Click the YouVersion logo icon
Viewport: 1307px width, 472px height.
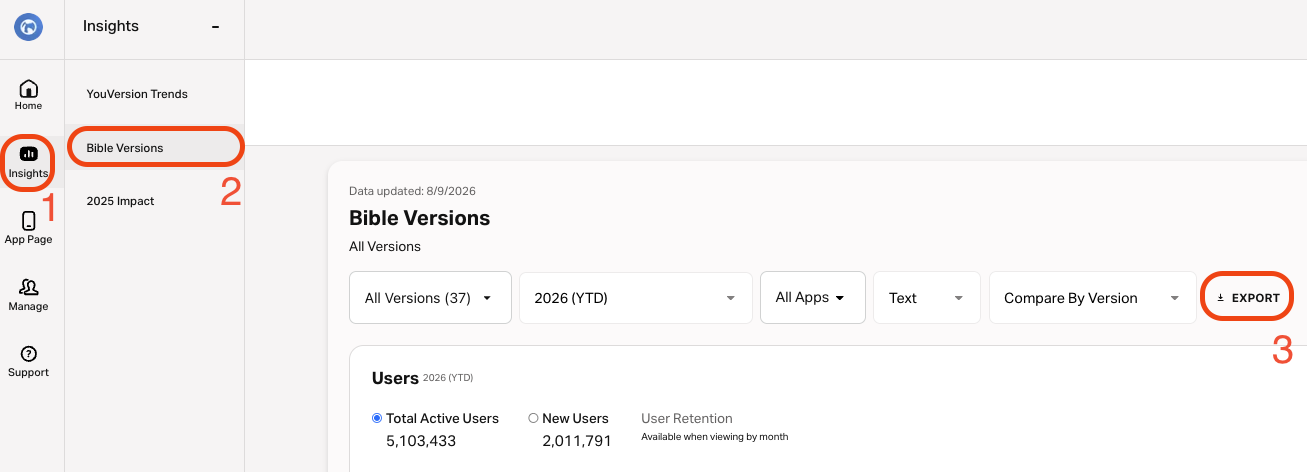28,27
